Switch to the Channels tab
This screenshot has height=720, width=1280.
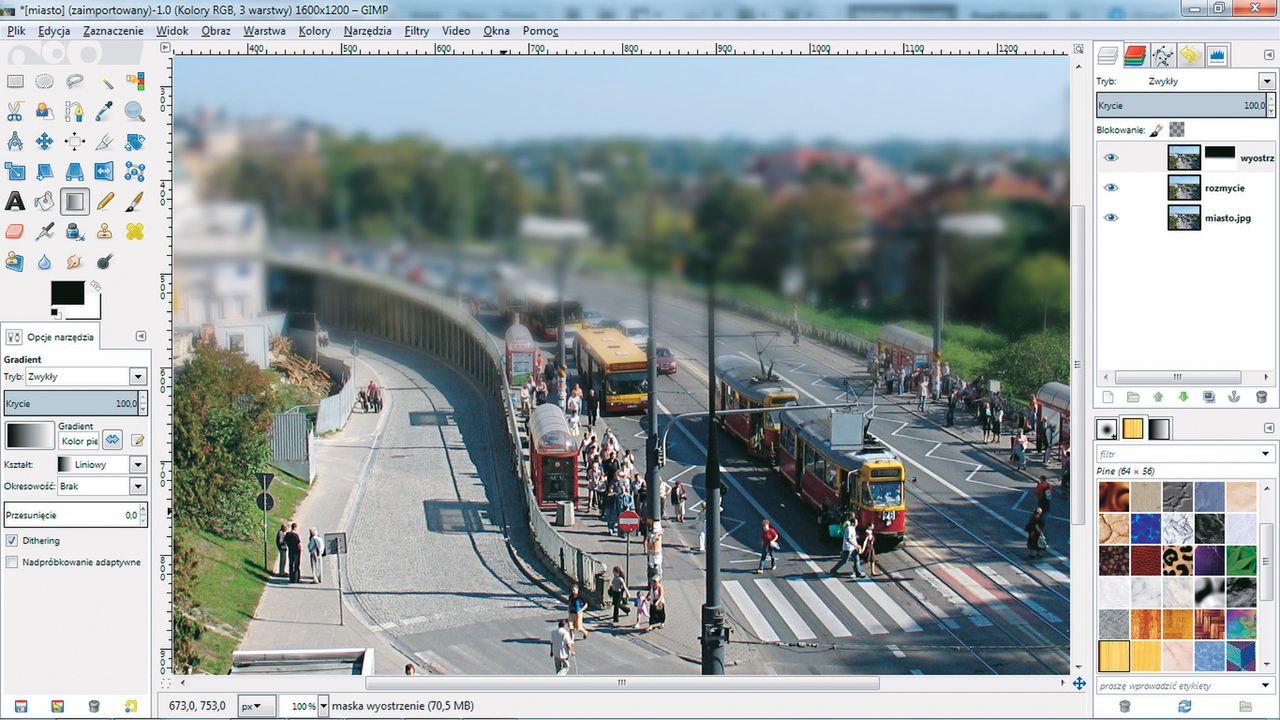point(1135,56)
